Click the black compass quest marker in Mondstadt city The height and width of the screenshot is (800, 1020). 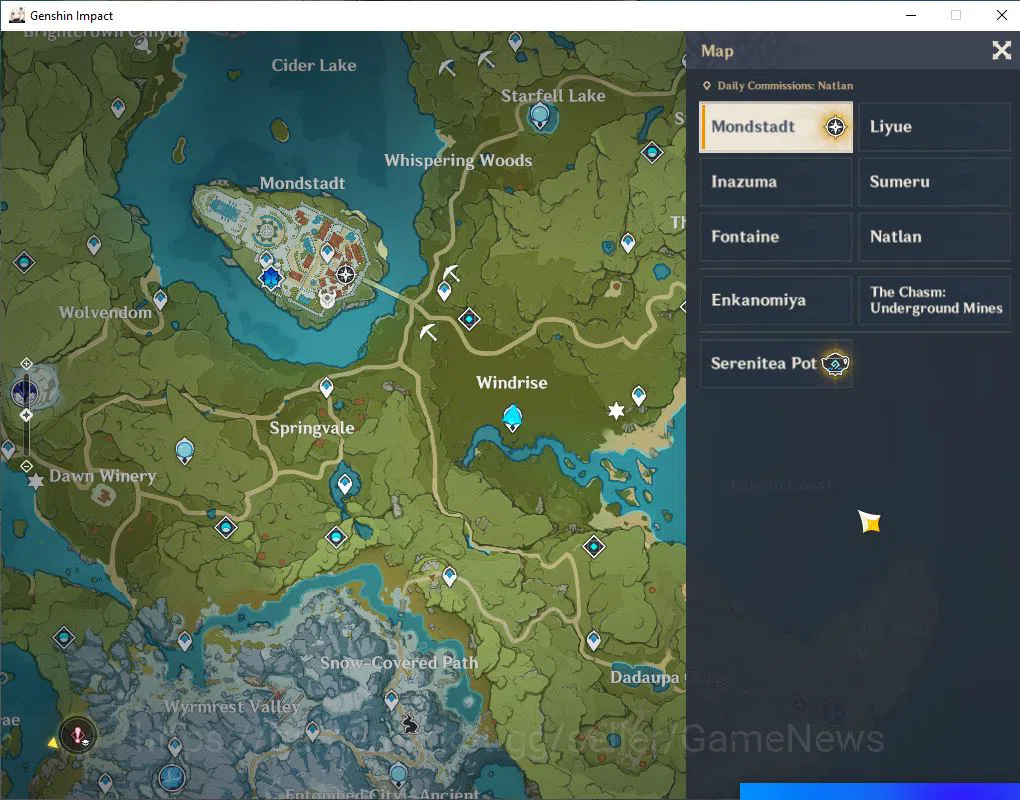(345, 274)
